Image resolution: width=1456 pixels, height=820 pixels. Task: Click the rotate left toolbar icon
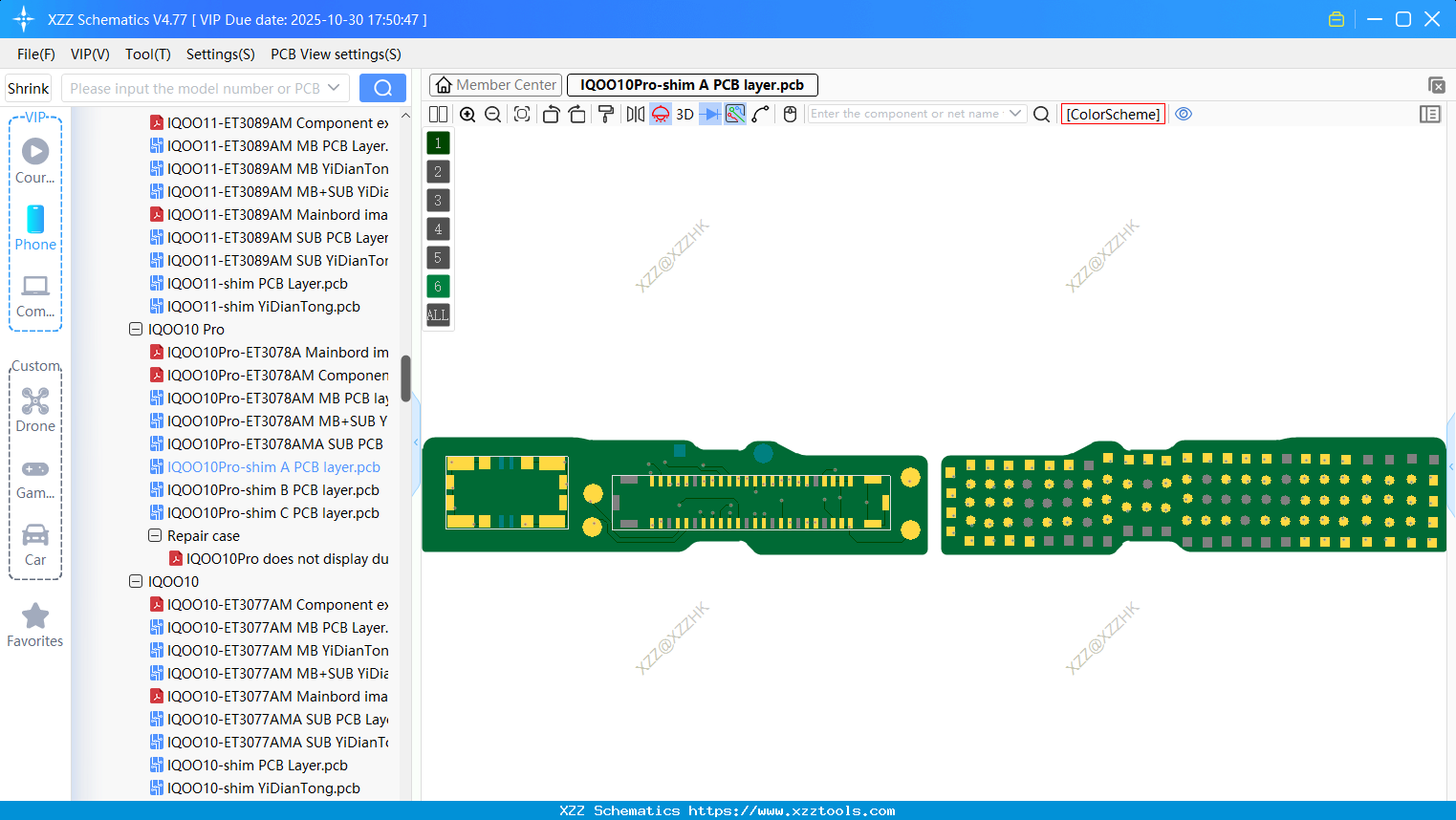tap(551, 114)
